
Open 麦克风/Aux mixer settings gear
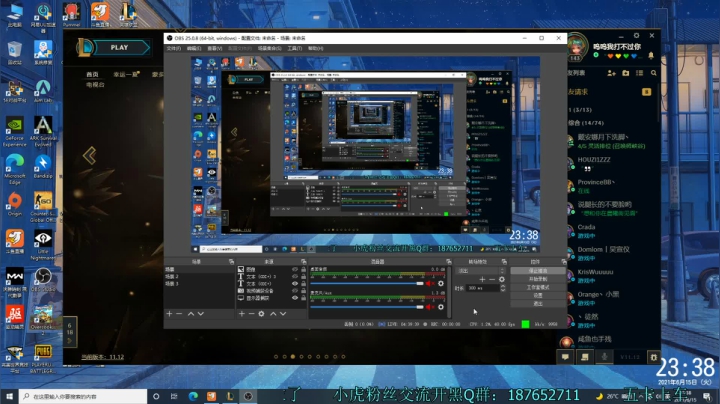pos(441,307)
